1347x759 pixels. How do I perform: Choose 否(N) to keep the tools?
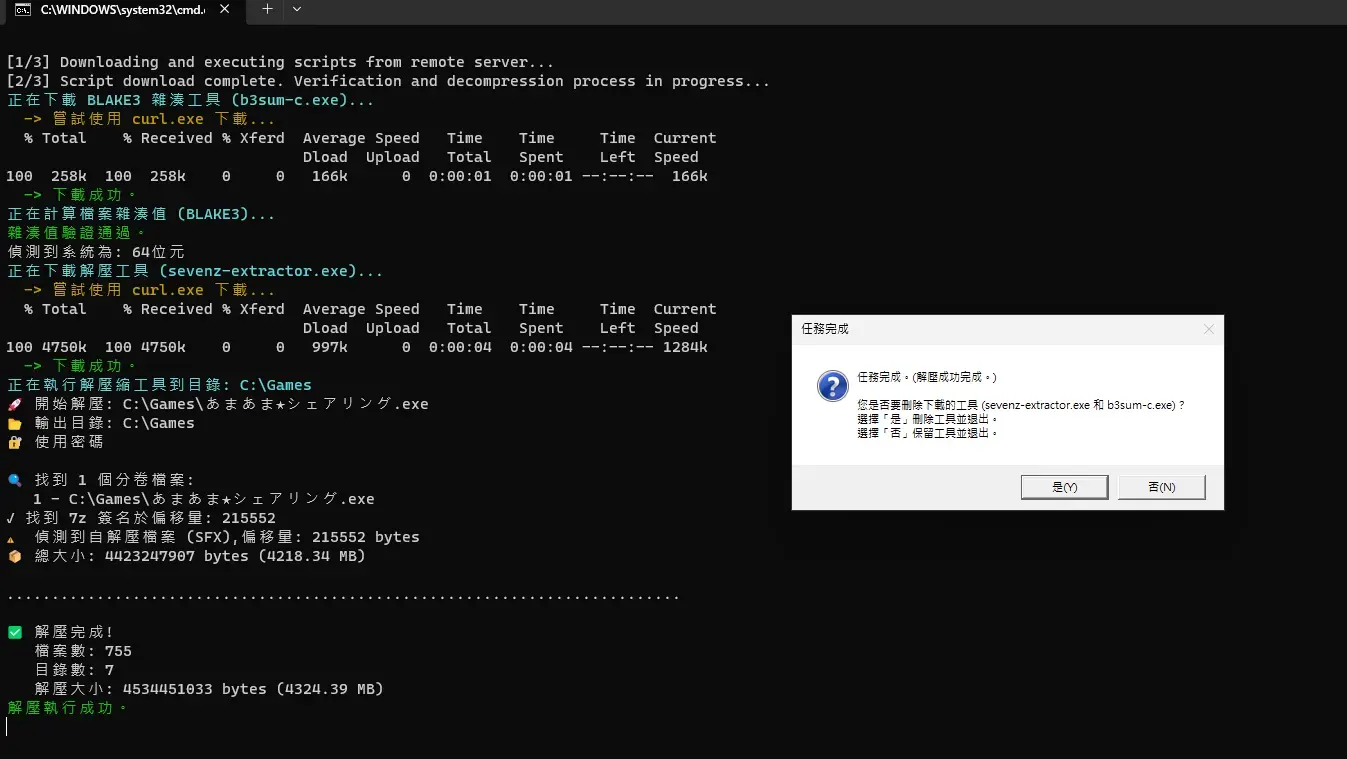pyautogui.click(x=1161, y=487)
